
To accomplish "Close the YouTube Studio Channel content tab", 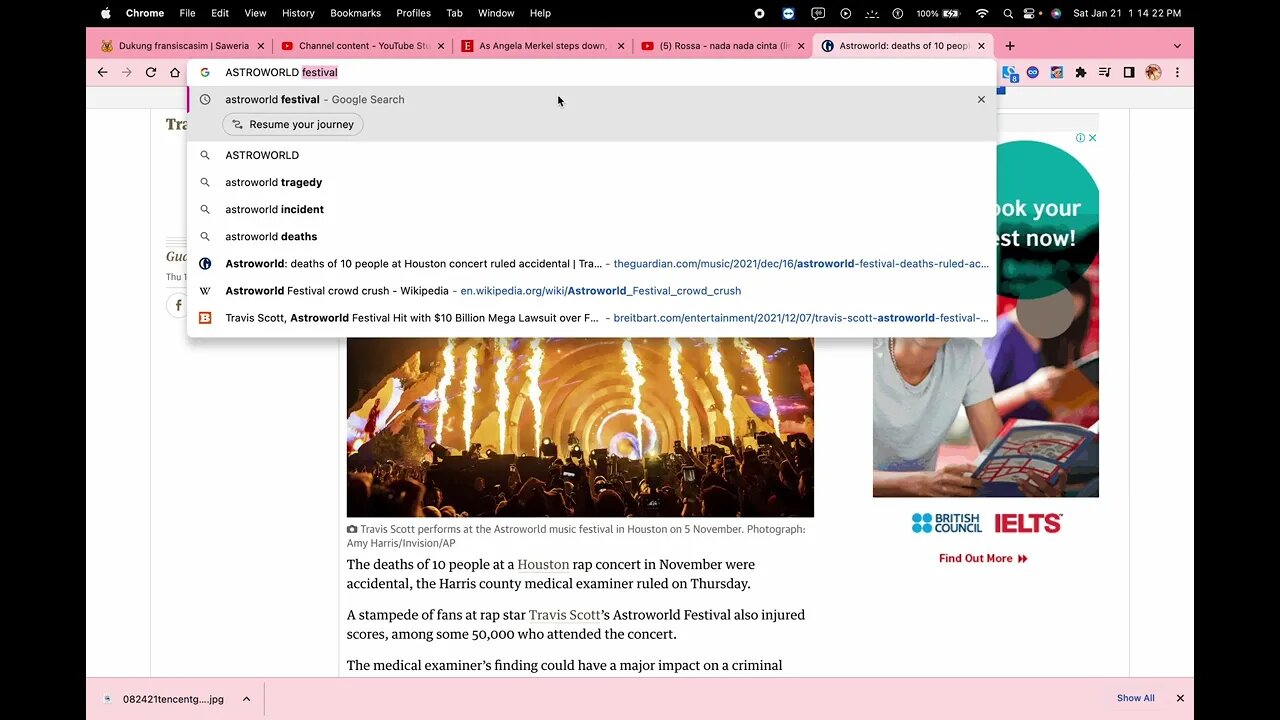I will tap(441, 46).
